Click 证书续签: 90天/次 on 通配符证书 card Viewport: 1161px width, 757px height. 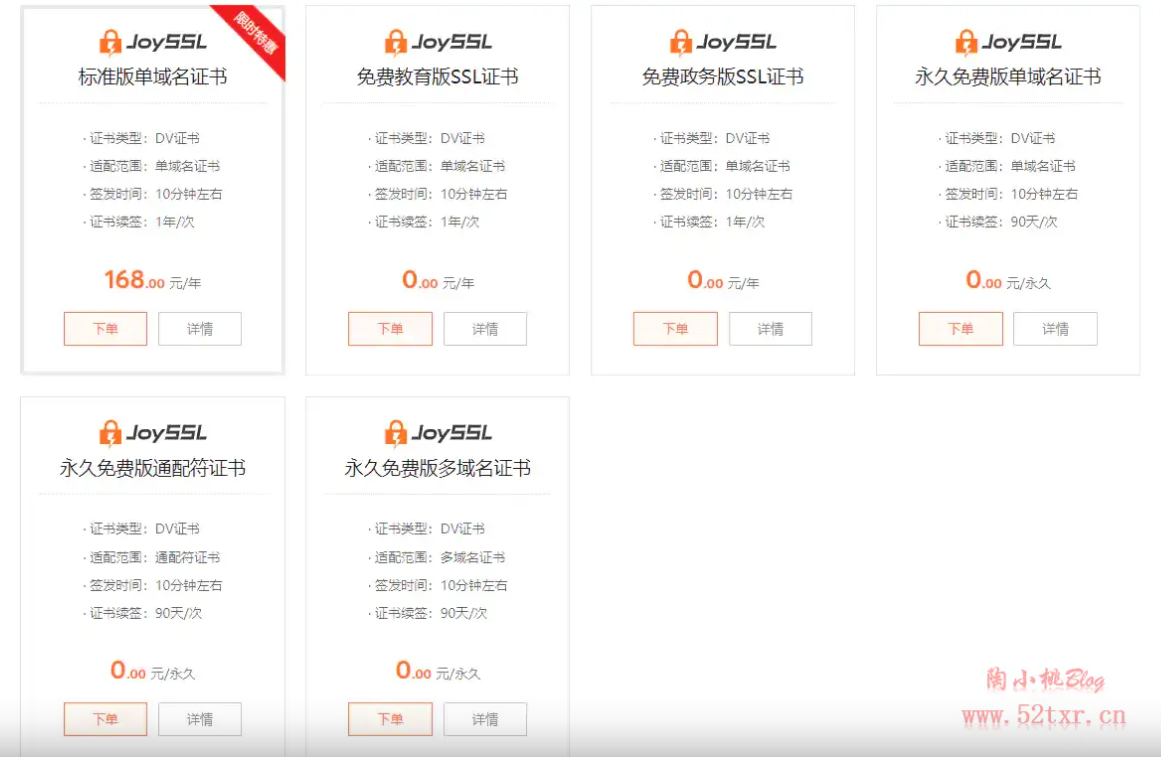click(x=143, y=613)
